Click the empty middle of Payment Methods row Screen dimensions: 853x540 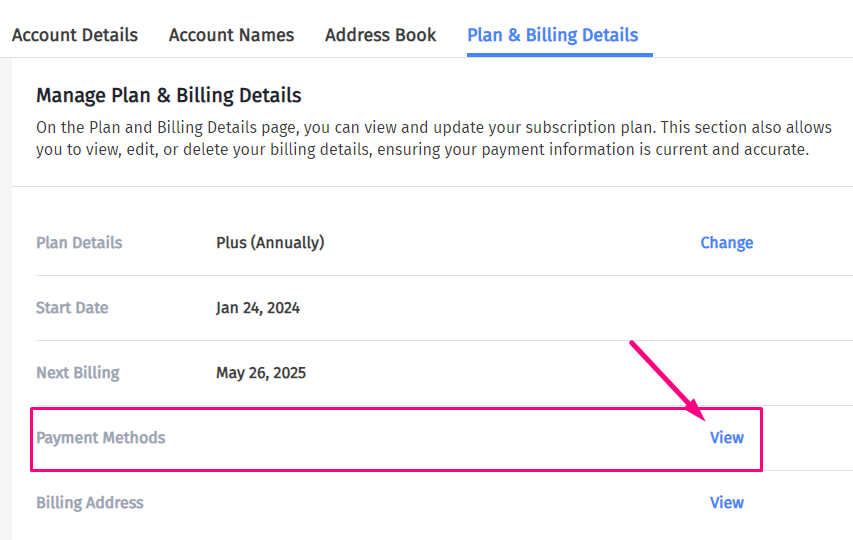[430, 438]
